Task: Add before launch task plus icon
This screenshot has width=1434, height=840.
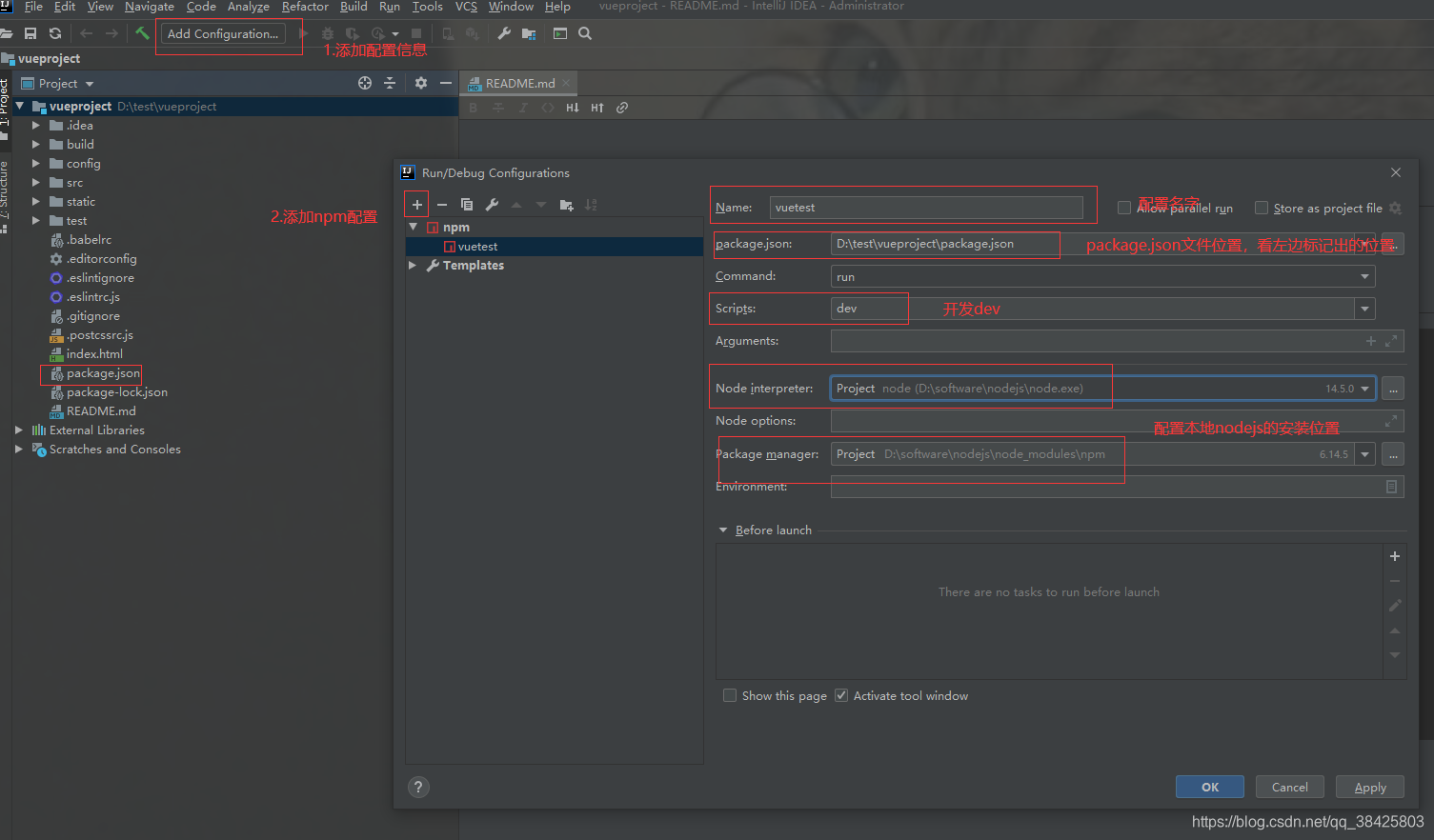Action: pyautogui.click(x=1395, y=556)
